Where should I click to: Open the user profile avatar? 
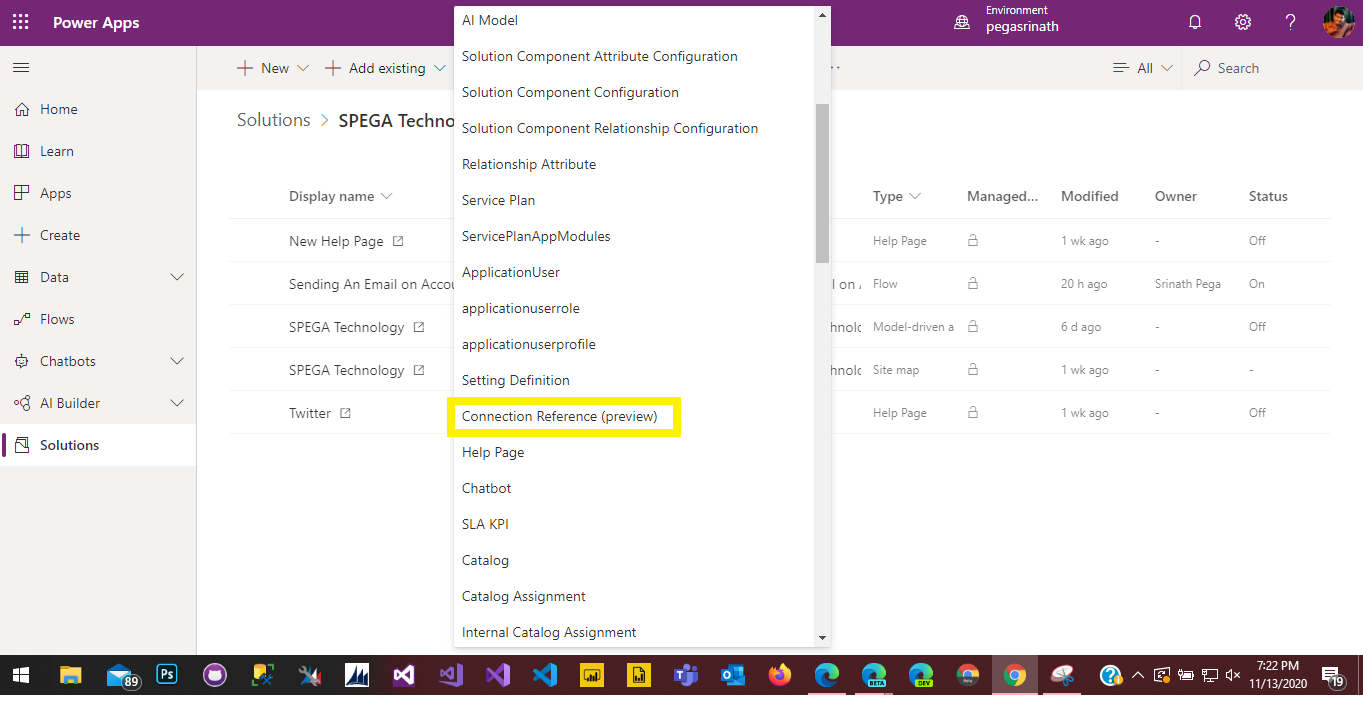coord(1337,21)
